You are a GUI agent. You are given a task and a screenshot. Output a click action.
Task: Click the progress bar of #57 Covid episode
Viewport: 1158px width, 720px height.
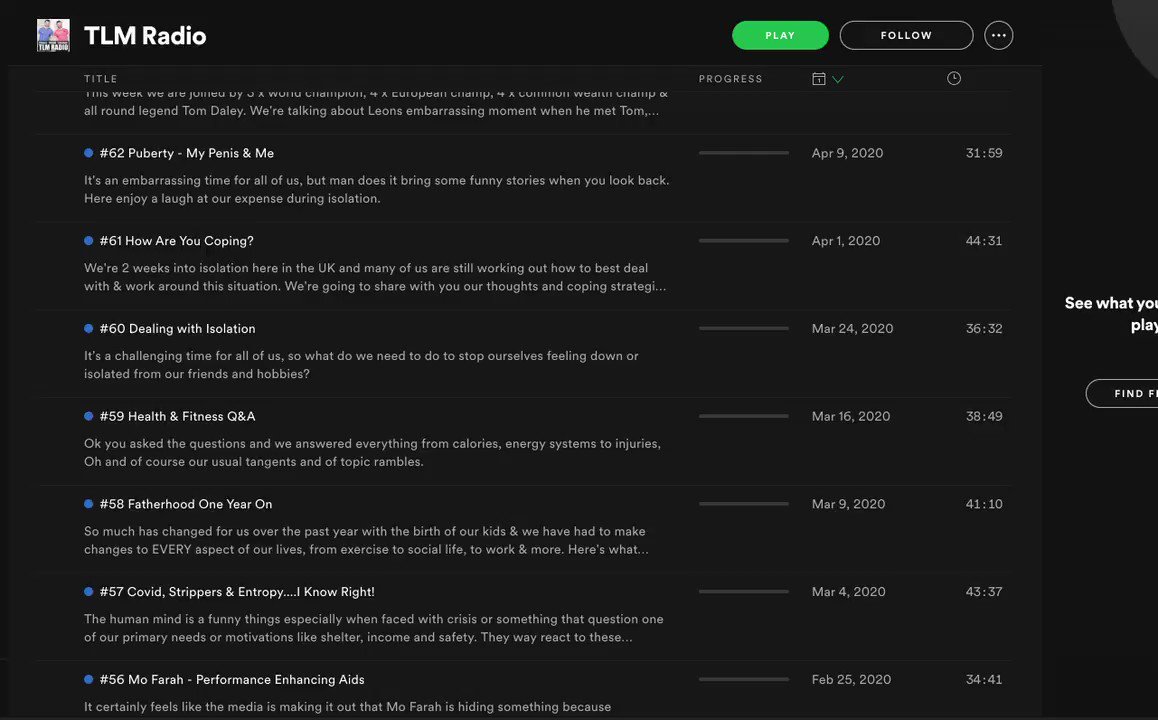coord(744,592)
